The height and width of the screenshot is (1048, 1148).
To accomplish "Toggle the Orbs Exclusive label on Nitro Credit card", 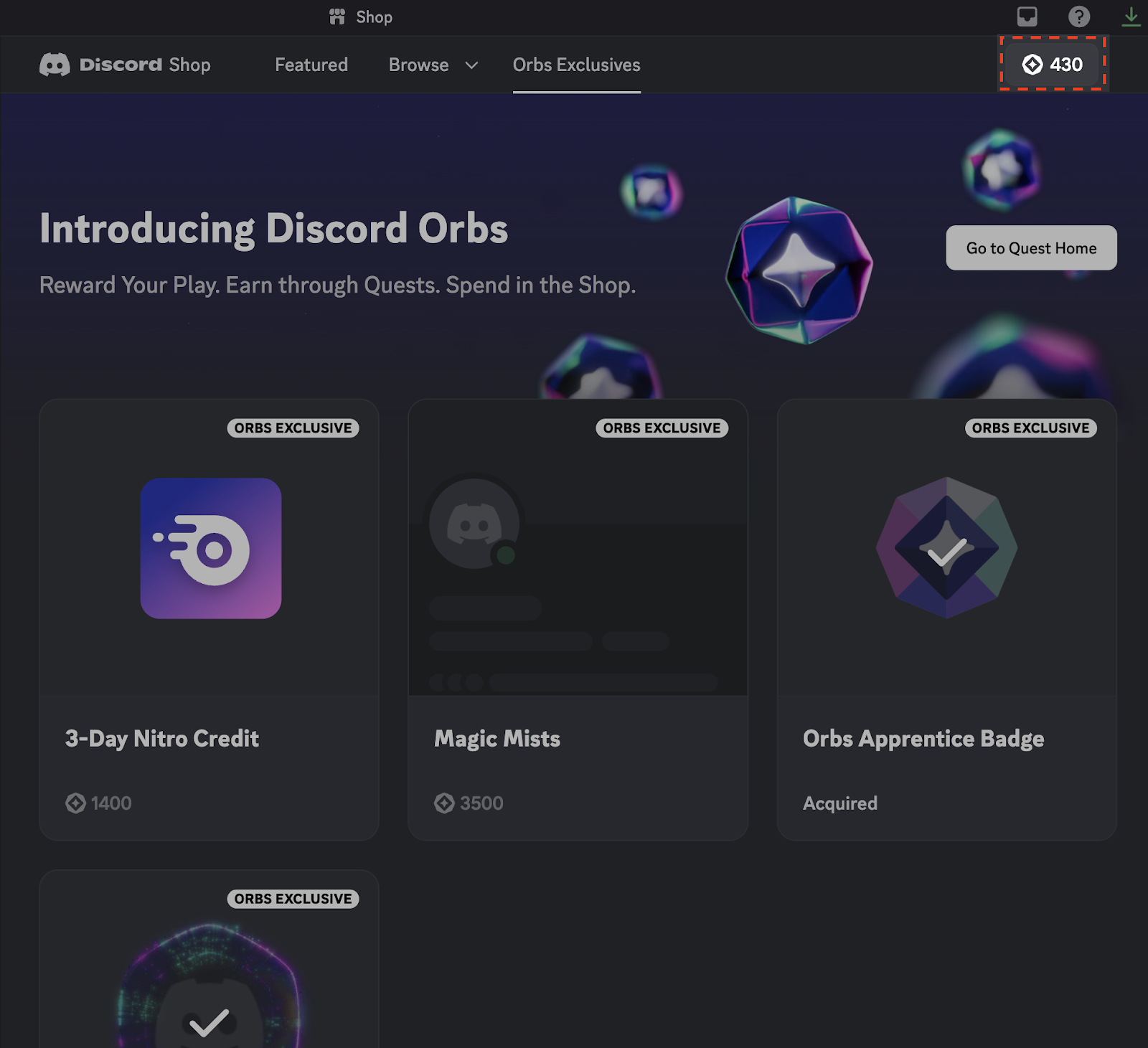I will (x=293, y=428).
